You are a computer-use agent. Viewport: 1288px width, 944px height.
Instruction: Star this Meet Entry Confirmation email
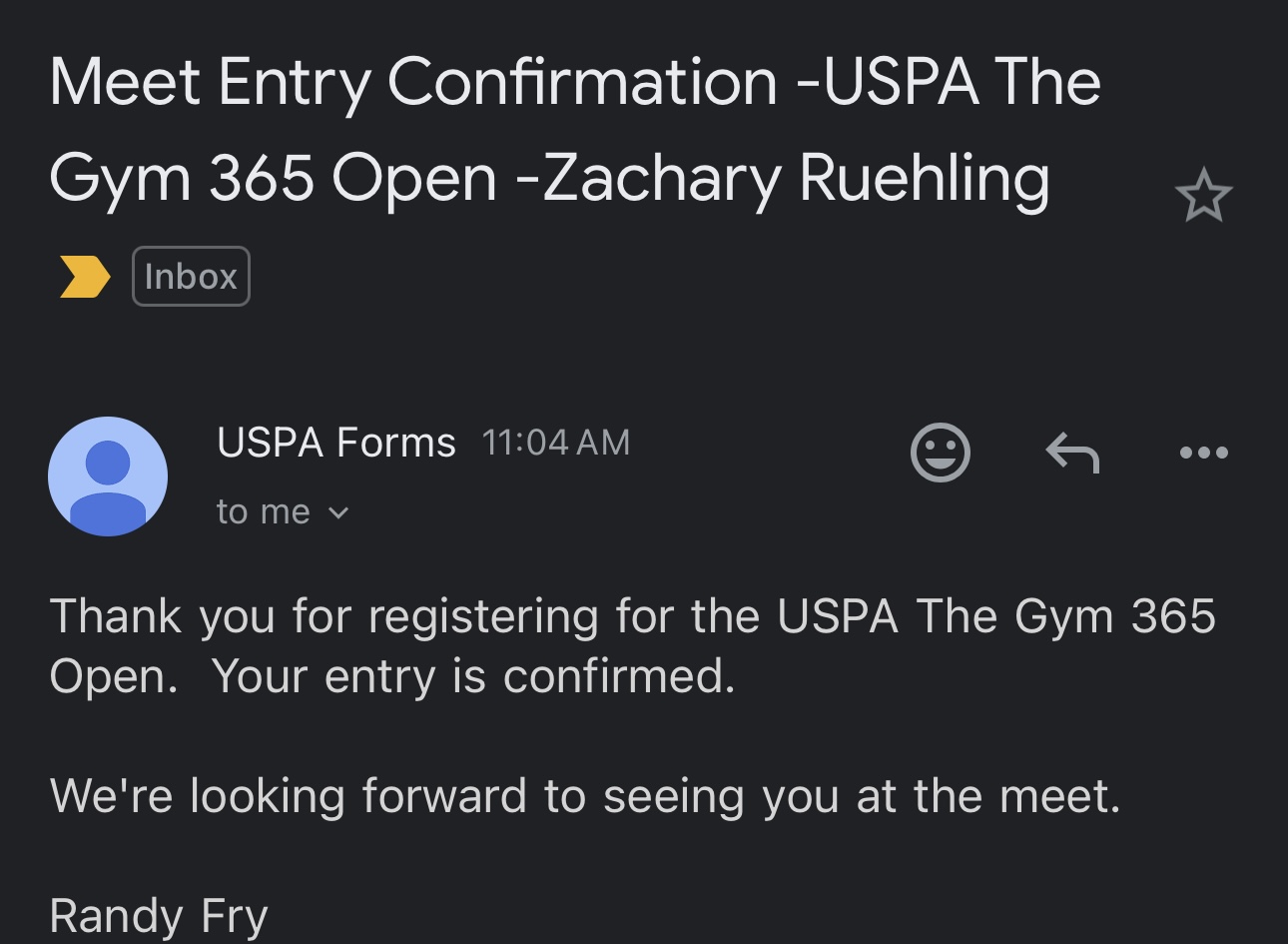[x=1203, y=195]
